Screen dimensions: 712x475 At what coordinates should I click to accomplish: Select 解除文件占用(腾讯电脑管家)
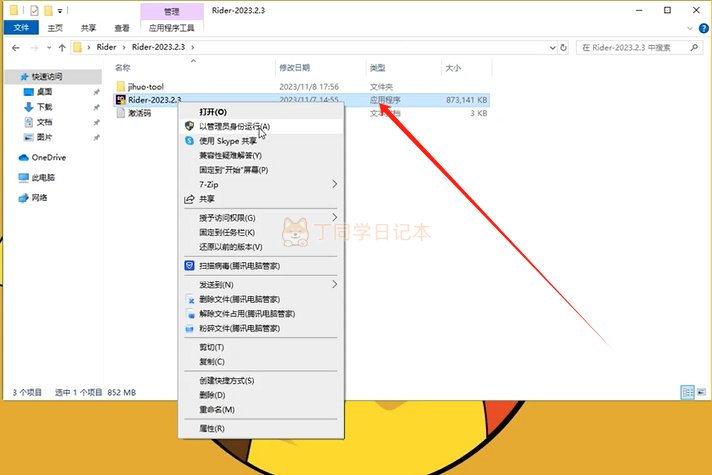click(x=261, y=314)
